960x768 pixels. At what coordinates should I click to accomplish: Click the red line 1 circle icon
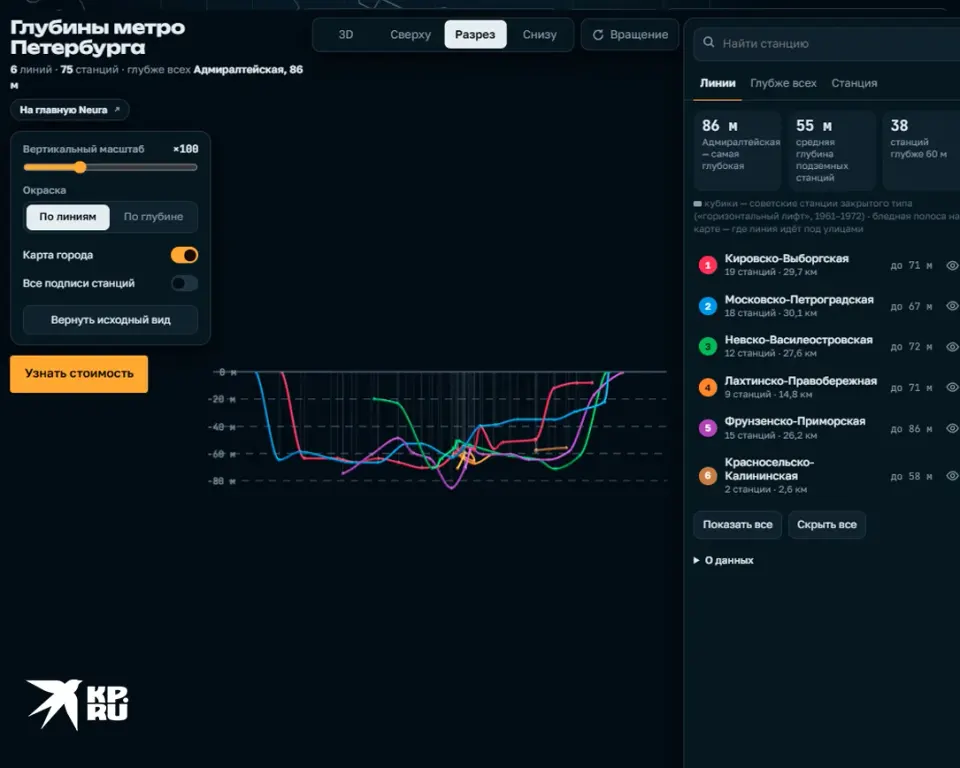[708, 265]
